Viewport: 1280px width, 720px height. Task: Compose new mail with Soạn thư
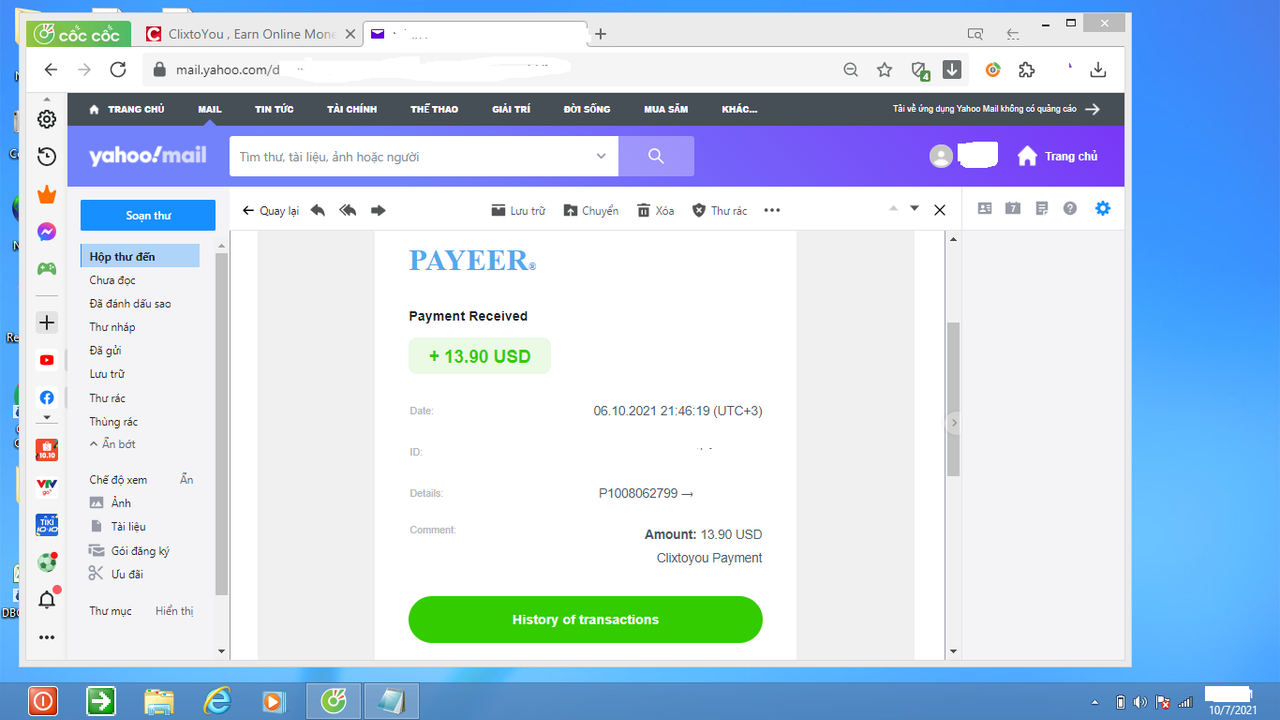[148, 215]
